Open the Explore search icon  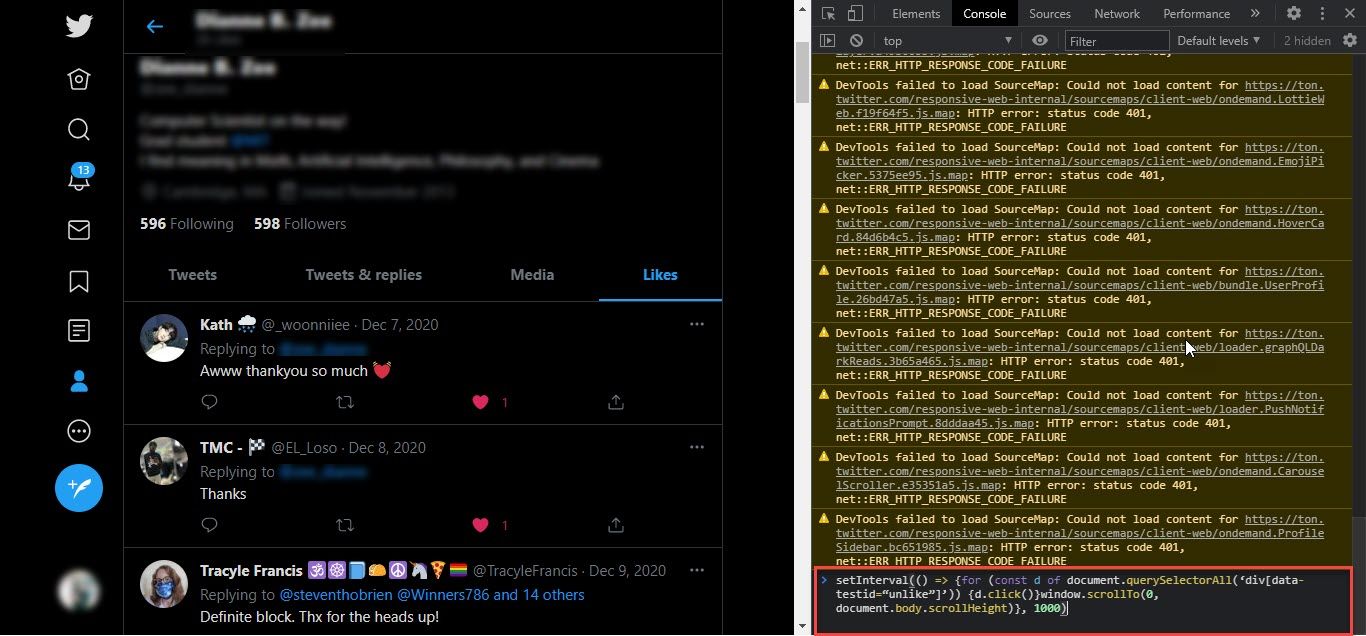(79, 129)
